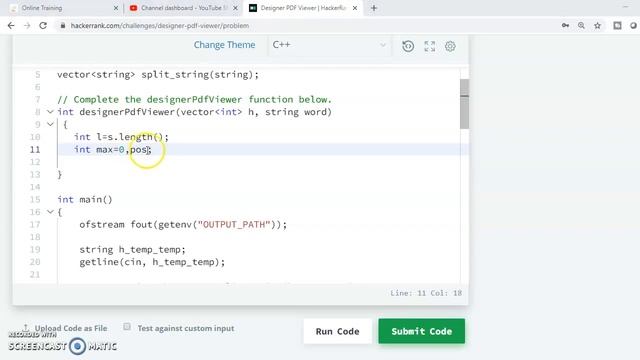Enable Test against custom input checkbox
The height and width of the screenshot is (360, 640).
pos(127,327)
